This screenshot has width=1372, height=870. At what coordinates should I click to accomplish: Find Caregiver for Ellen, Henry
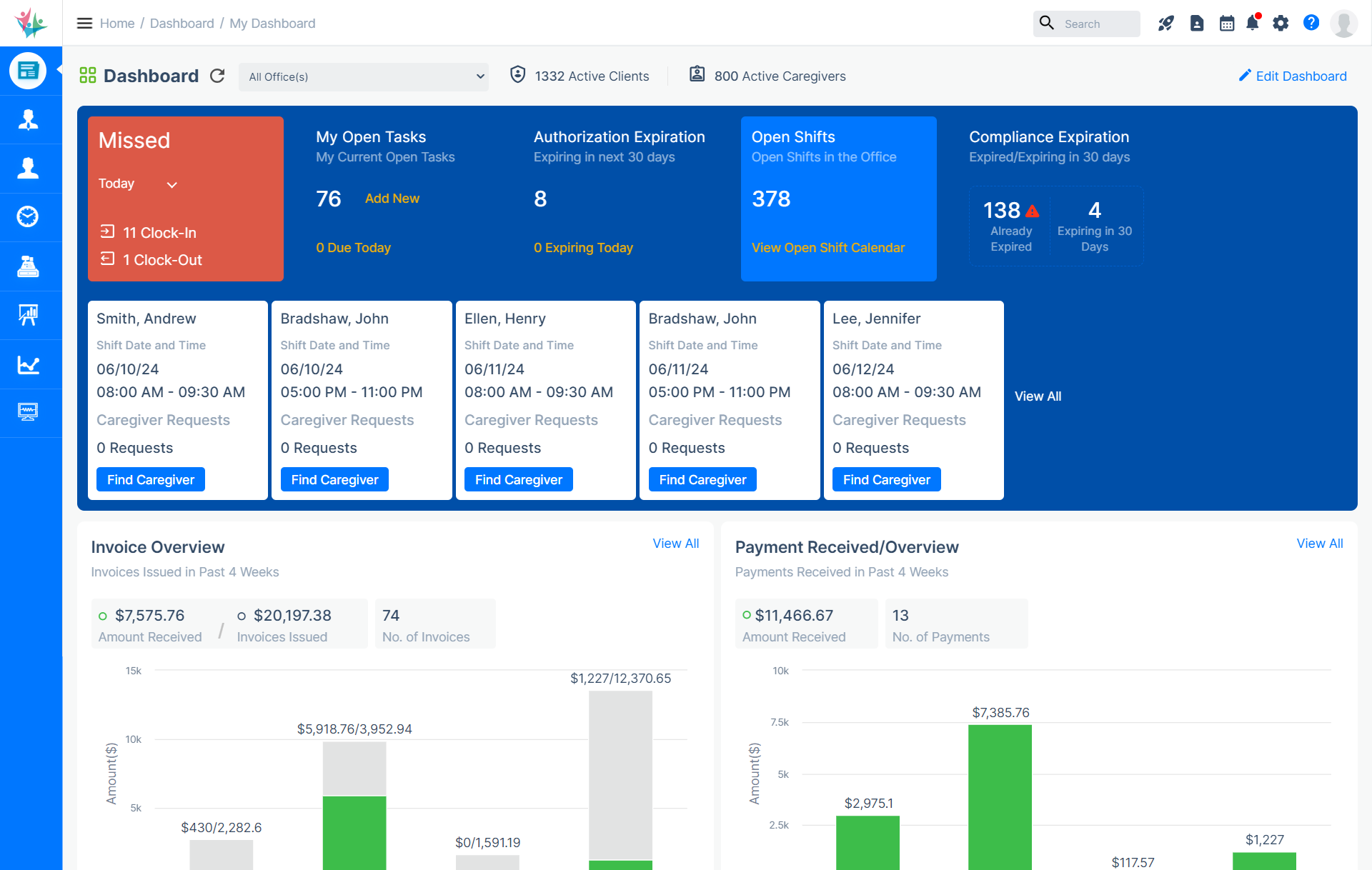(x=519, y=479)
